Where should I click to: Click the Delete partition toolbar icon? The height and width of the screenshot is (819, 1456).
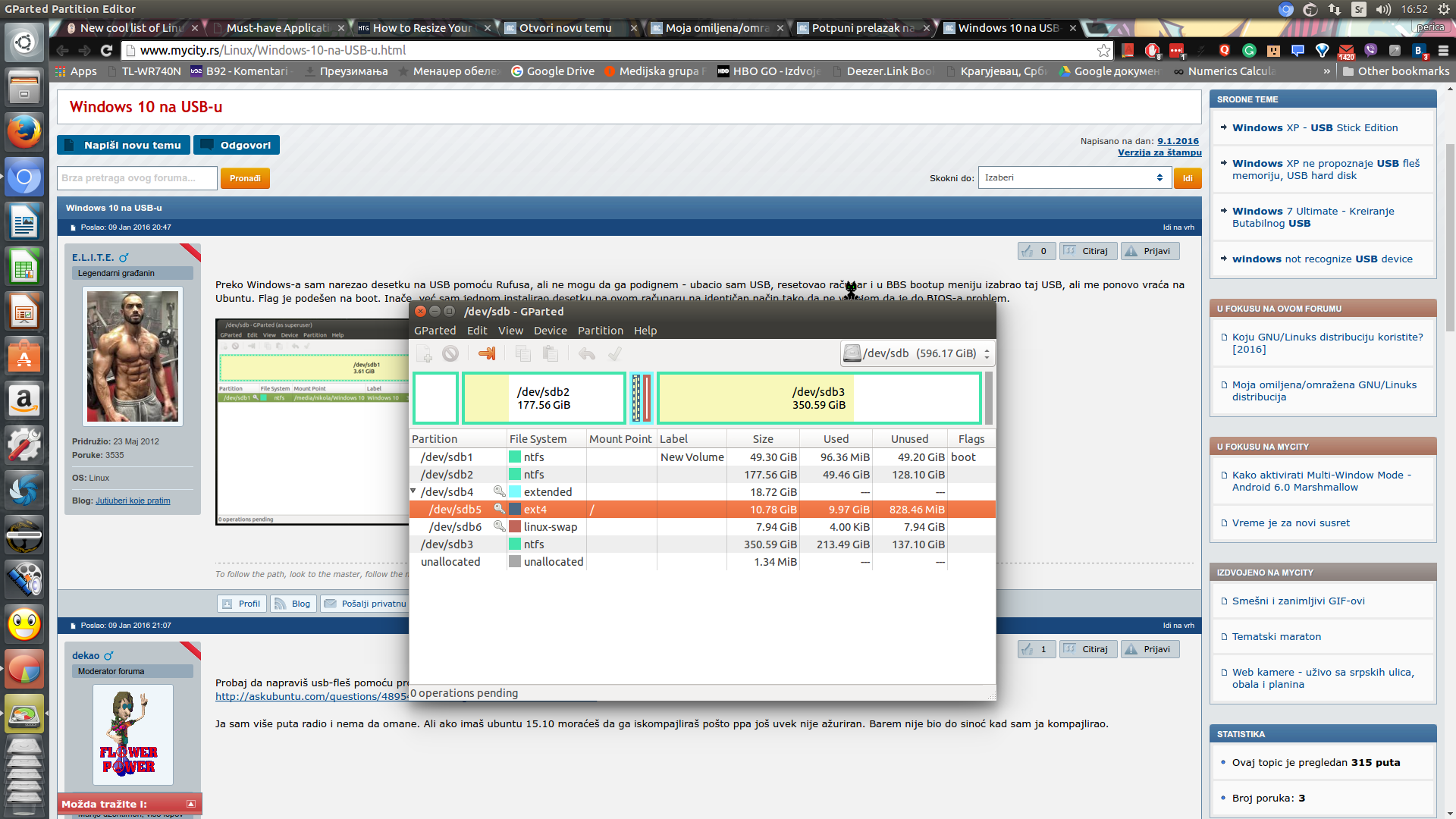pos(450,353)
